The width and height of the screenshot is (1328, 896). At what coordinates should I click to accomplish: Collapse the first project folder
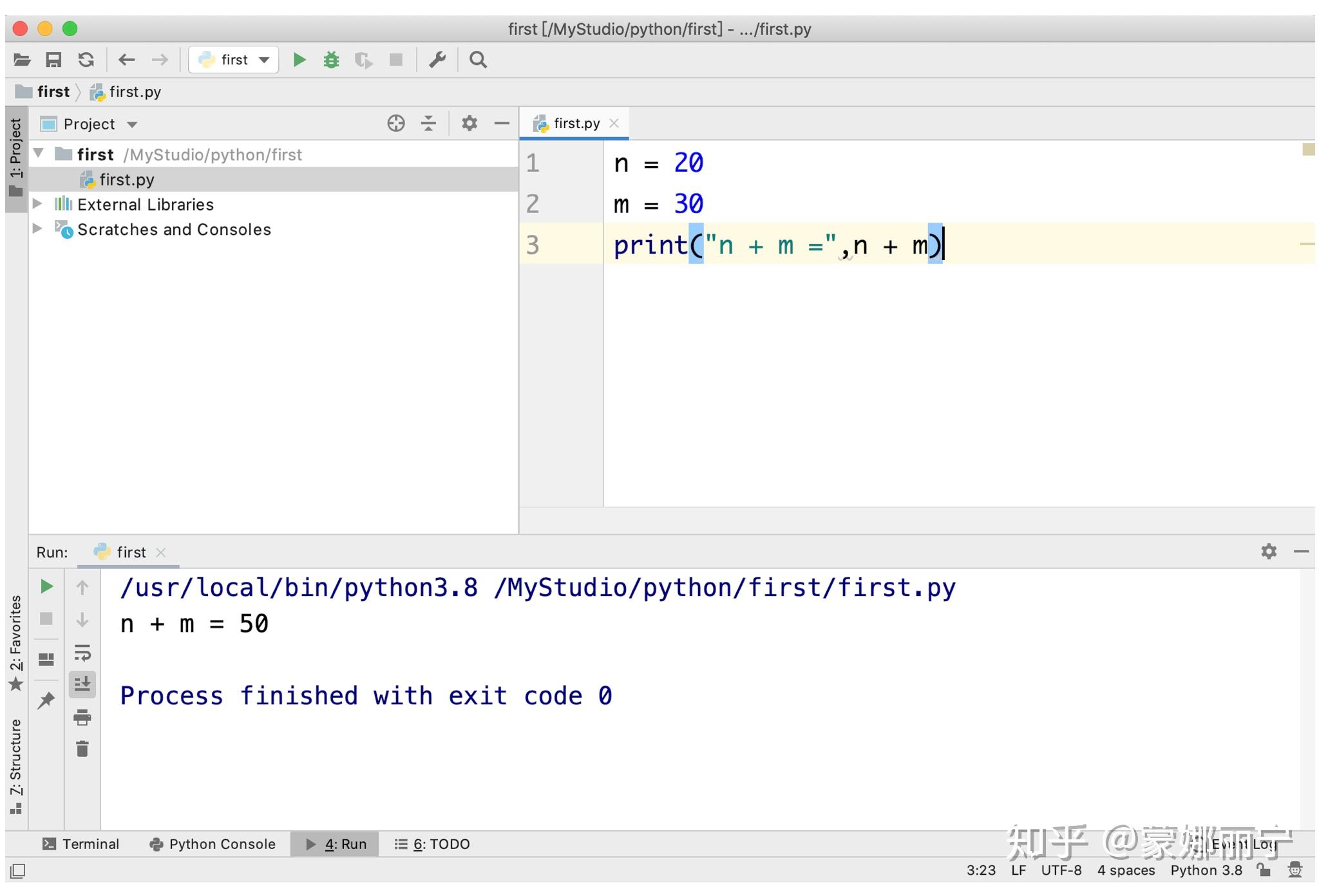point(37,154)
